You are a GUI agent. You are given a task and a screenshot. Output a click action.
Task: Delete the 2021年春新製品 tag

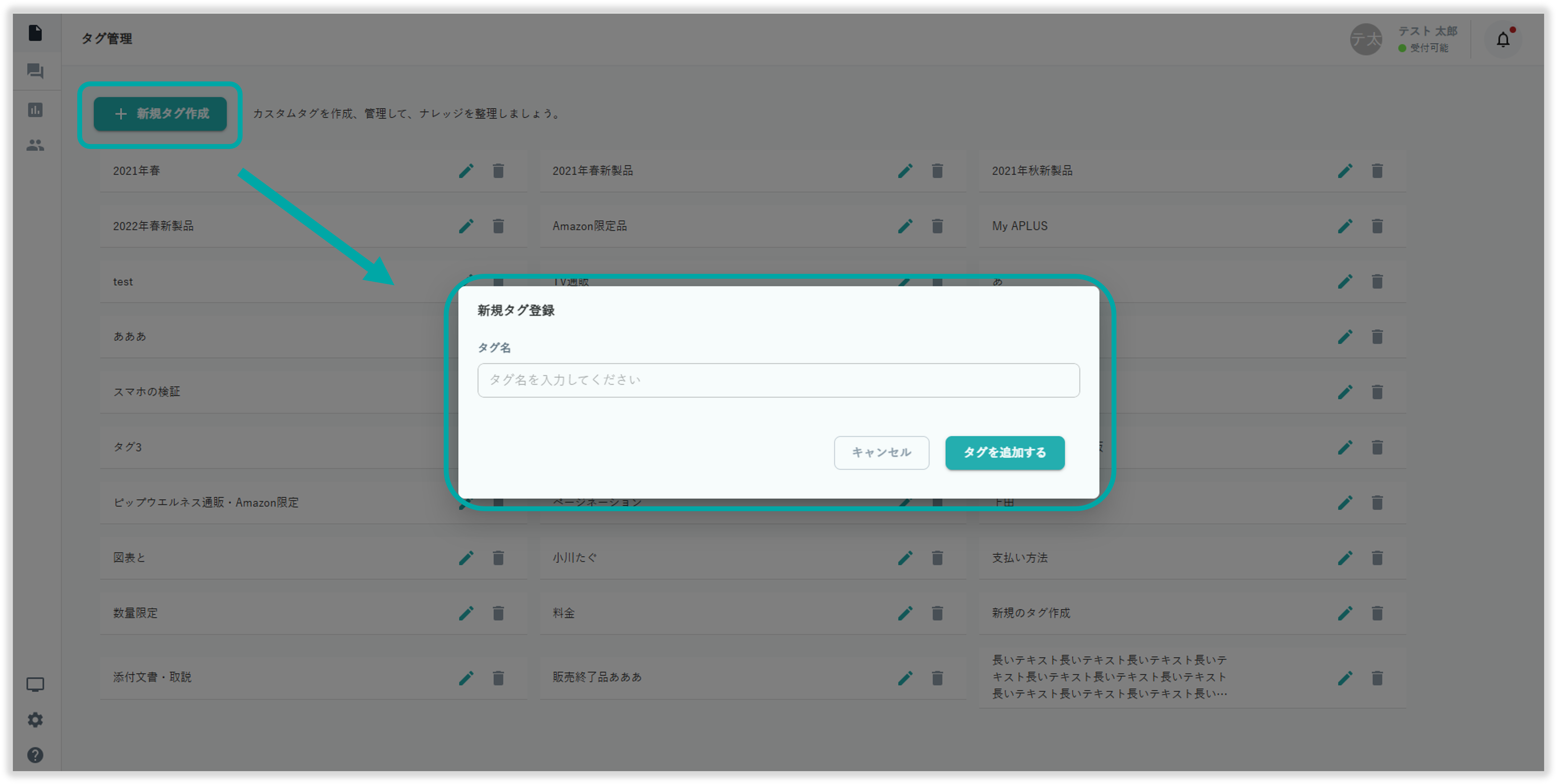coord(937,171)
